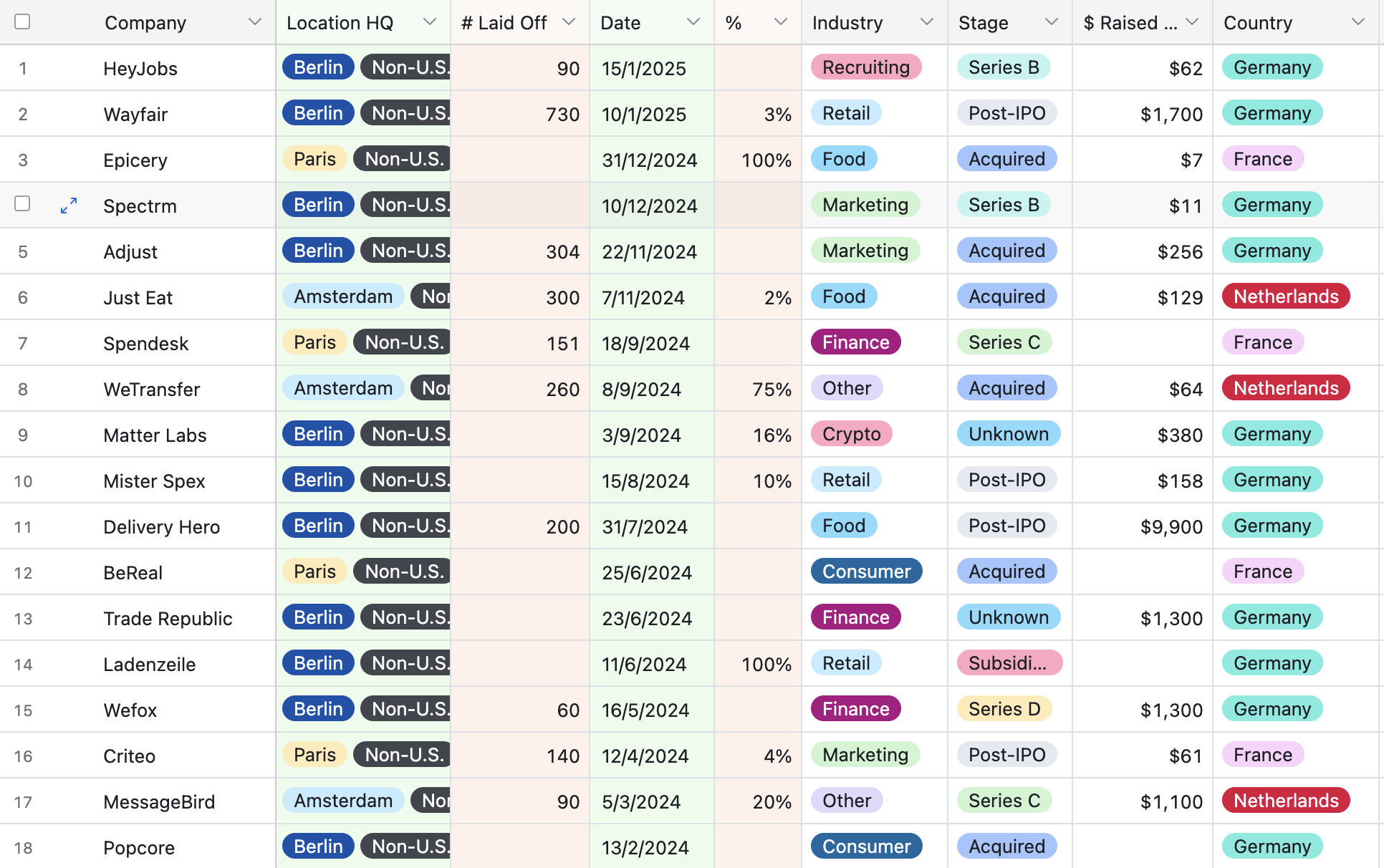Click the Amsterdam tag in WeTransfer row

pyautogui.click(x=343, y=388)
